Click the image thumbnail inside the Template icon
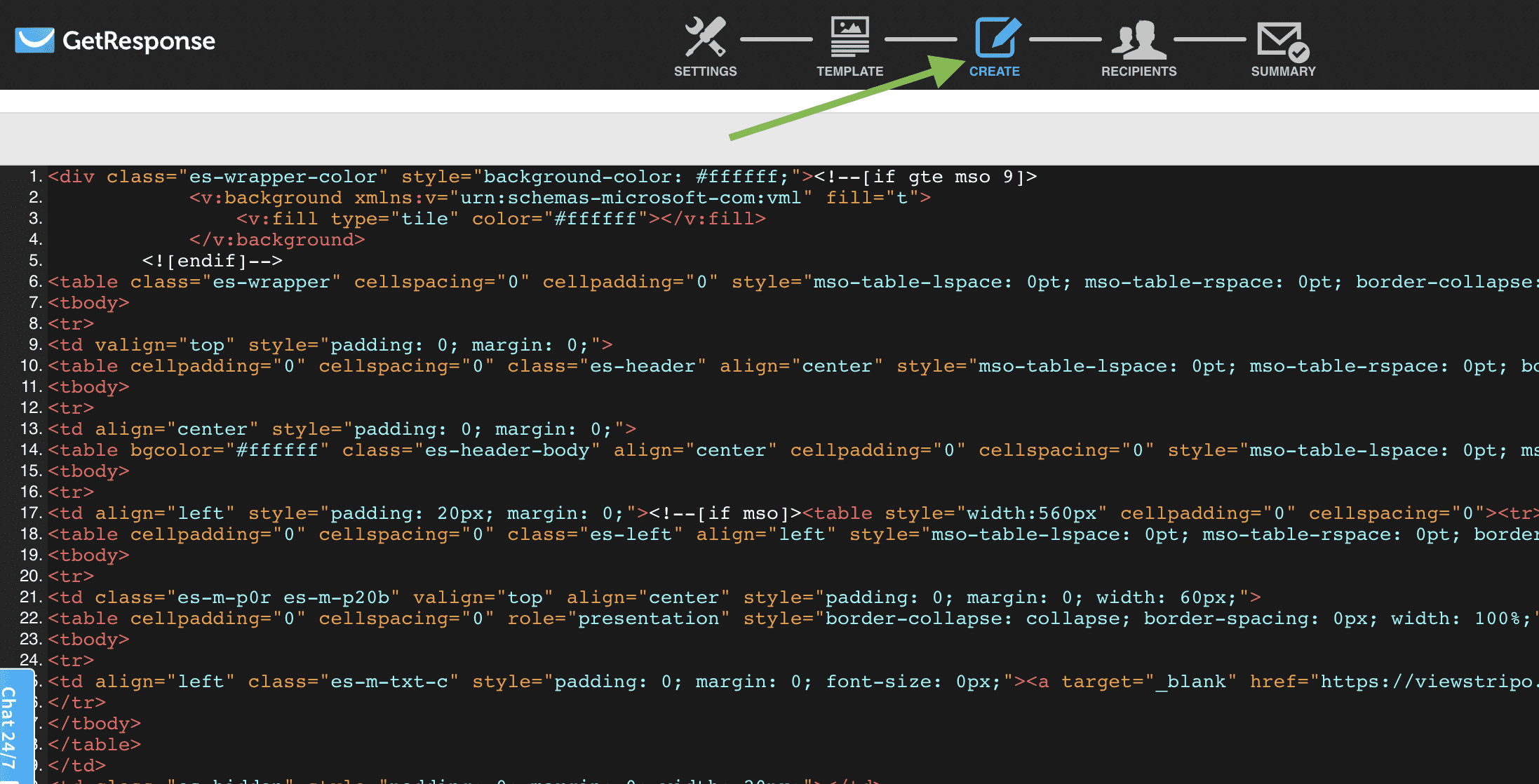Image resolution: width=1539 pixels, height=784 pixels. [849, 28]
